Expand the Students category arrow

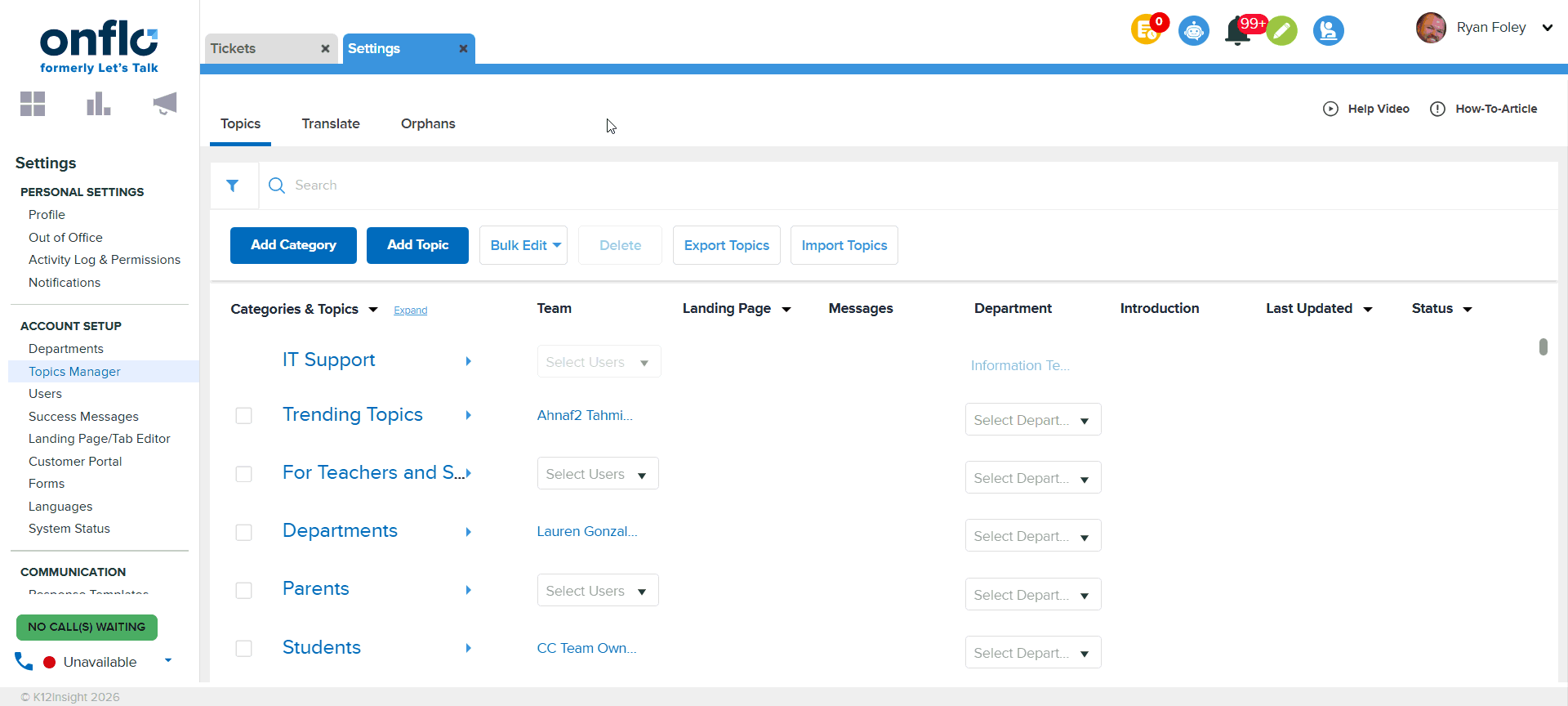click(x=469, y=648)
